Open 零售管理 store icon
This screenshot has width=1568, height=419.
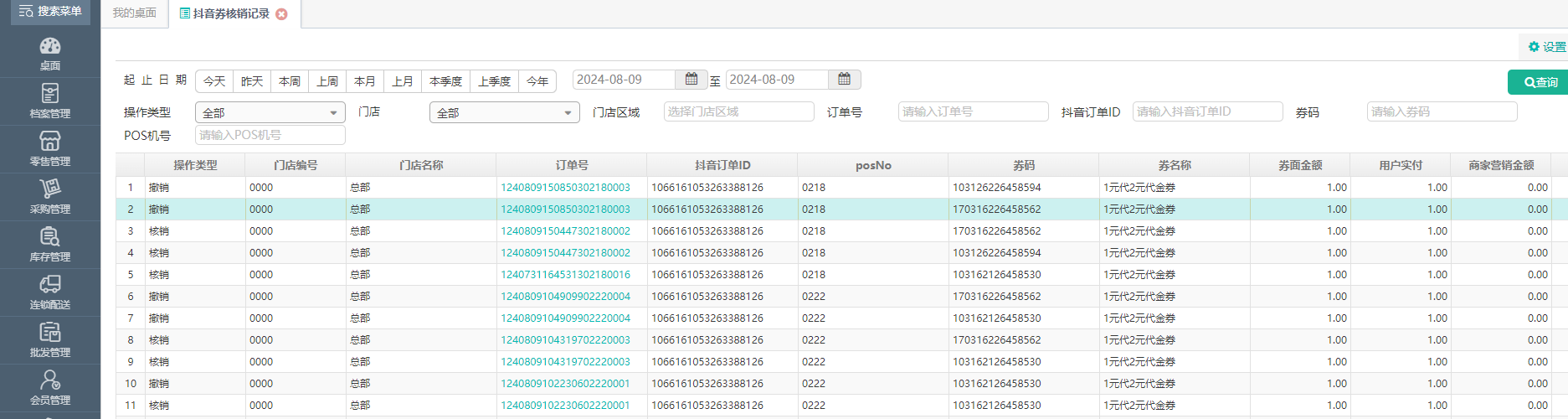click(50, 141)
